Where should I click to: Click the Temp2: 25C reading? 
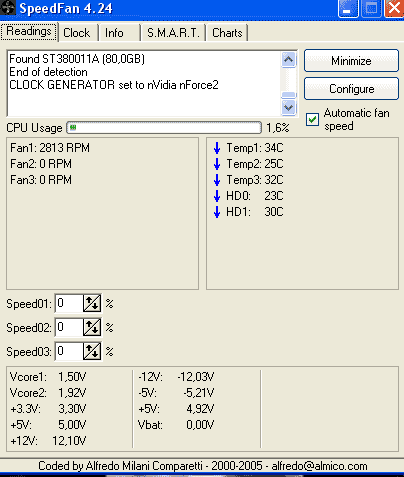[x=255, y=164]
